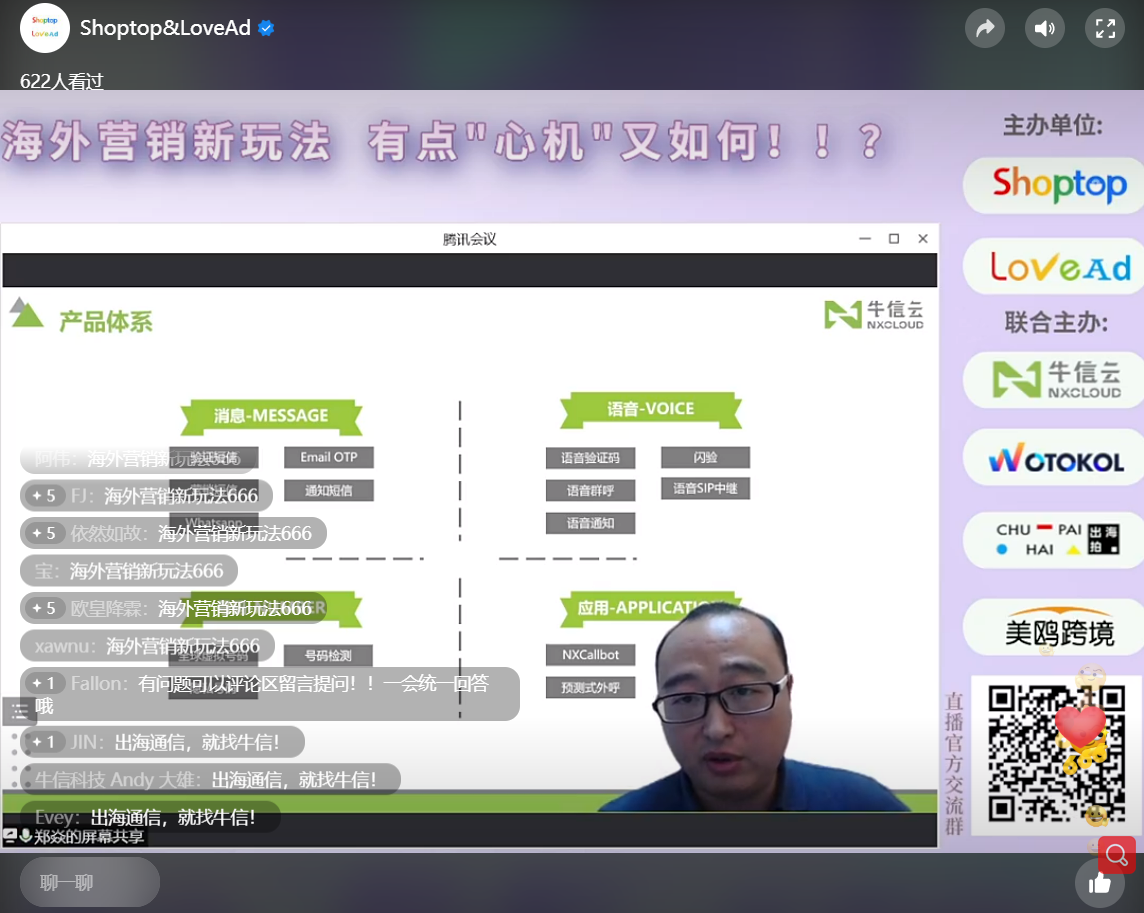Click the 语音验证码 box
Screen dimensions: 1144x913
(x=590, y=458)
